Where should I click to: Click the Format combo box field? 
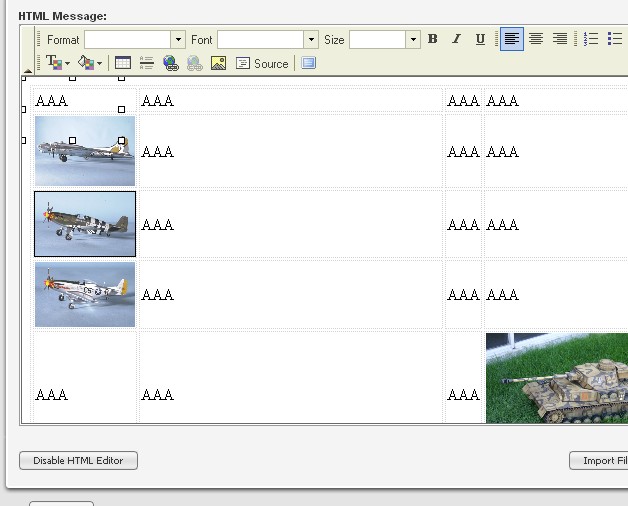coord(128,40)
